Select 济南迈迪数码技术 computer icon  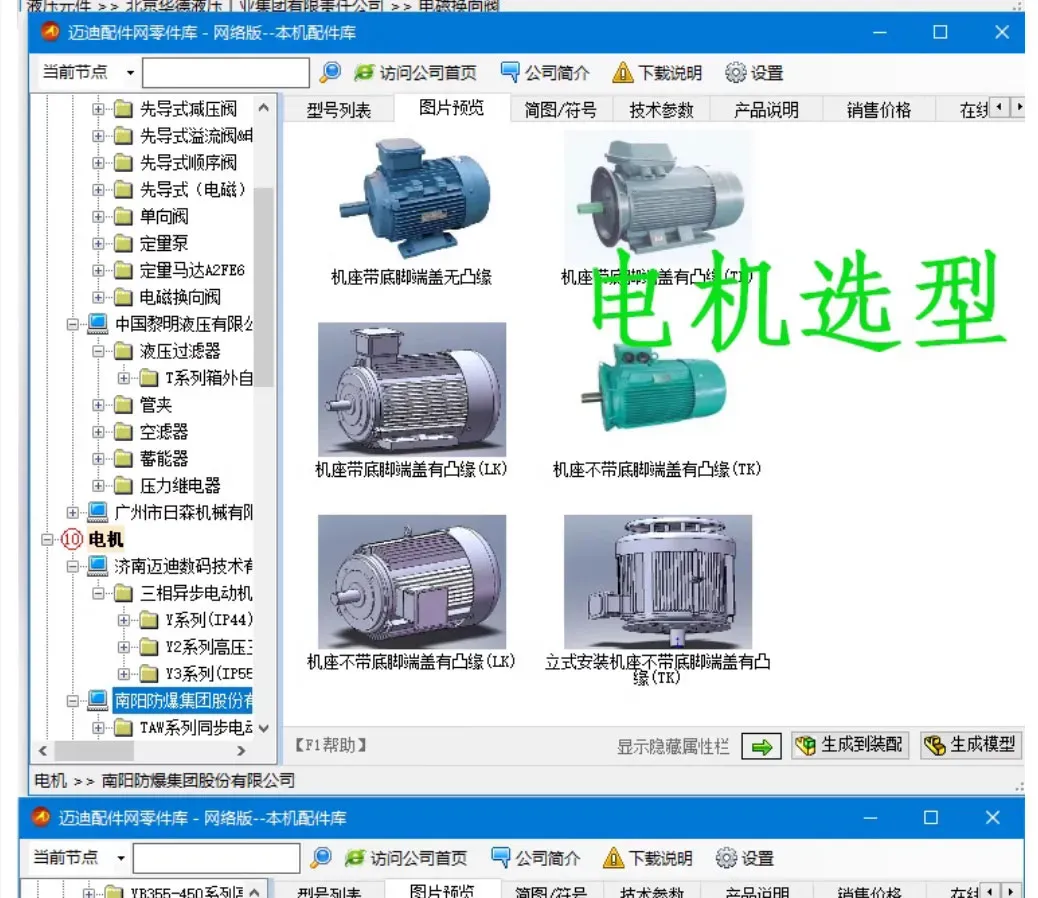(98, 566)
